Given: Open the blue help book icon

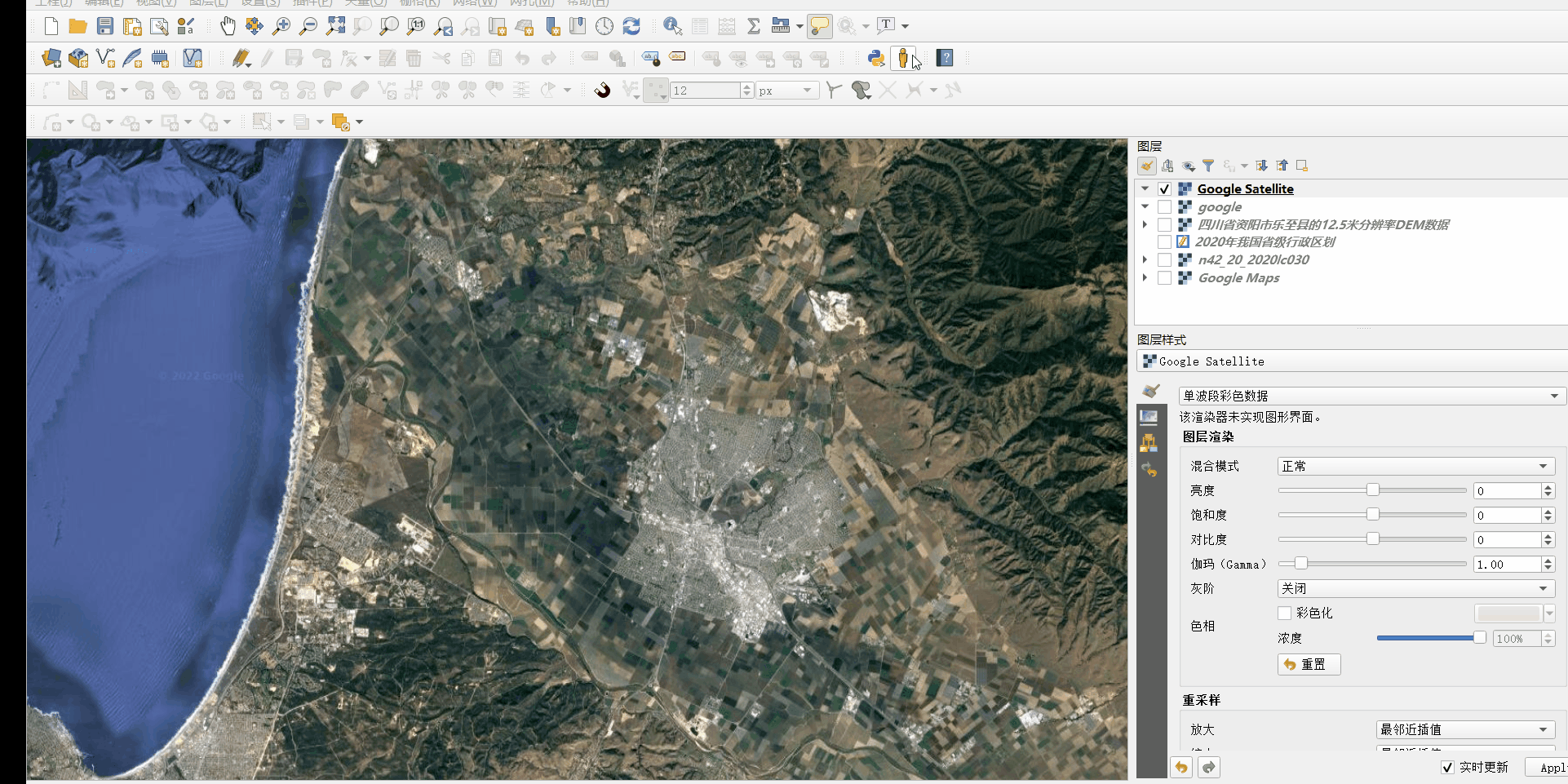Looking at the screenshot, I should point(945,58).
